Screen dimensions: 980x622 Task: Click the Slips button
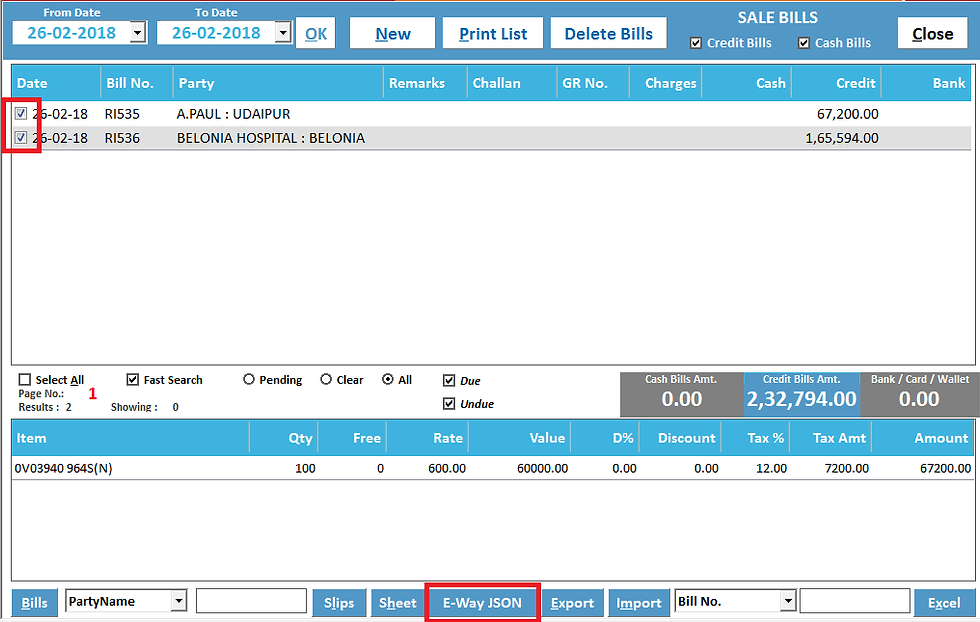pyautogui.click(x=339, y=603)
